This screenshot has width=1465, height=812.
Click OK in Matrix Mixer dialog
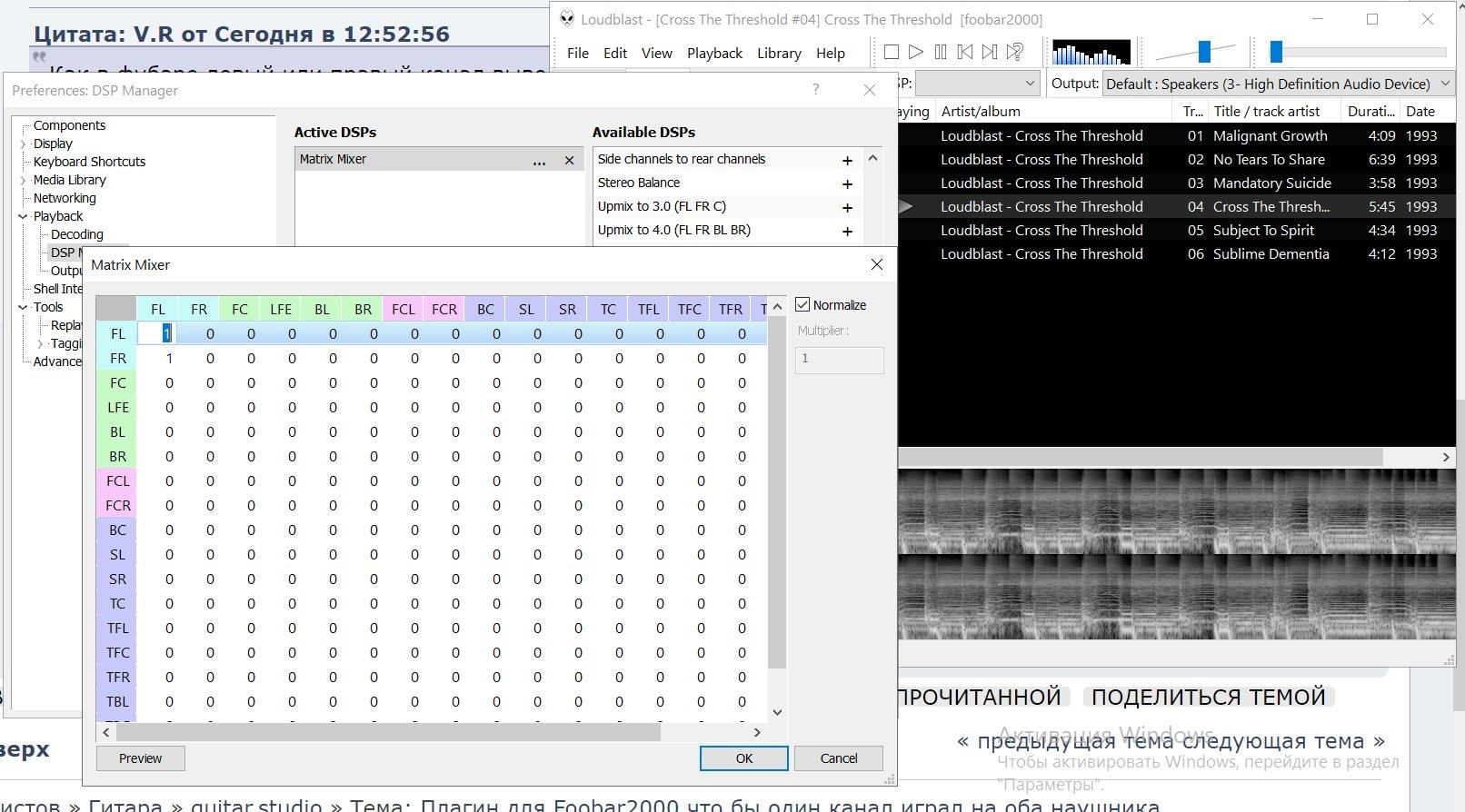(x=743, y=758)
